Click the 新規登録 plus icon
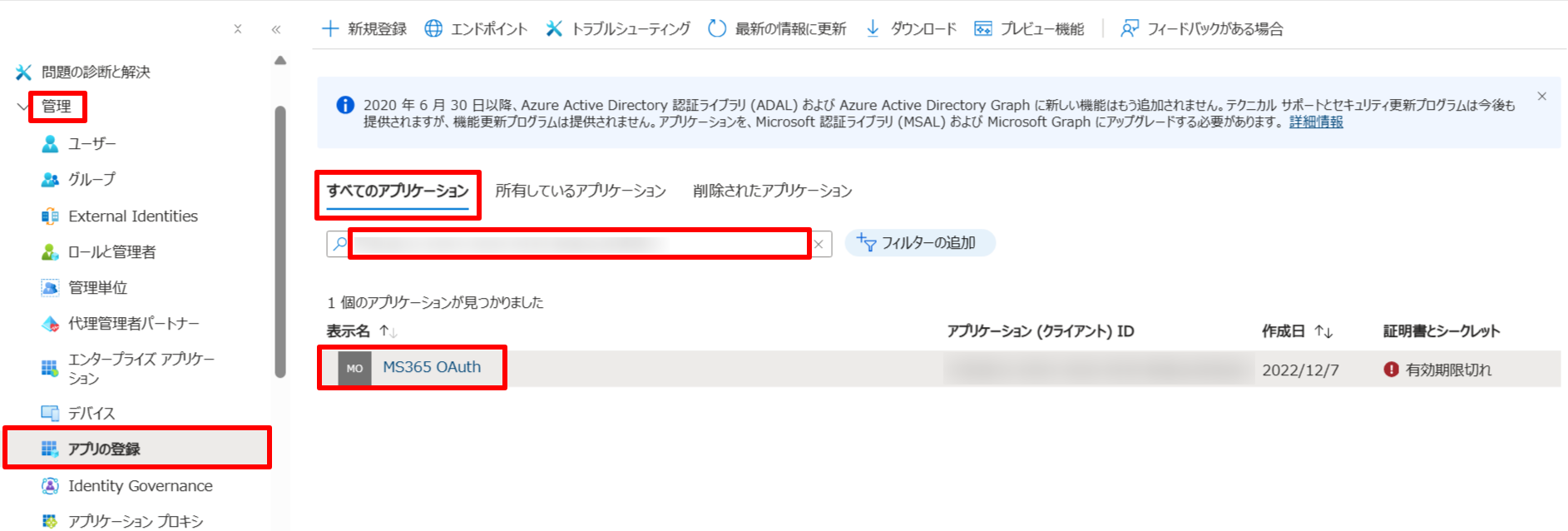 click(x=330, y=28)
